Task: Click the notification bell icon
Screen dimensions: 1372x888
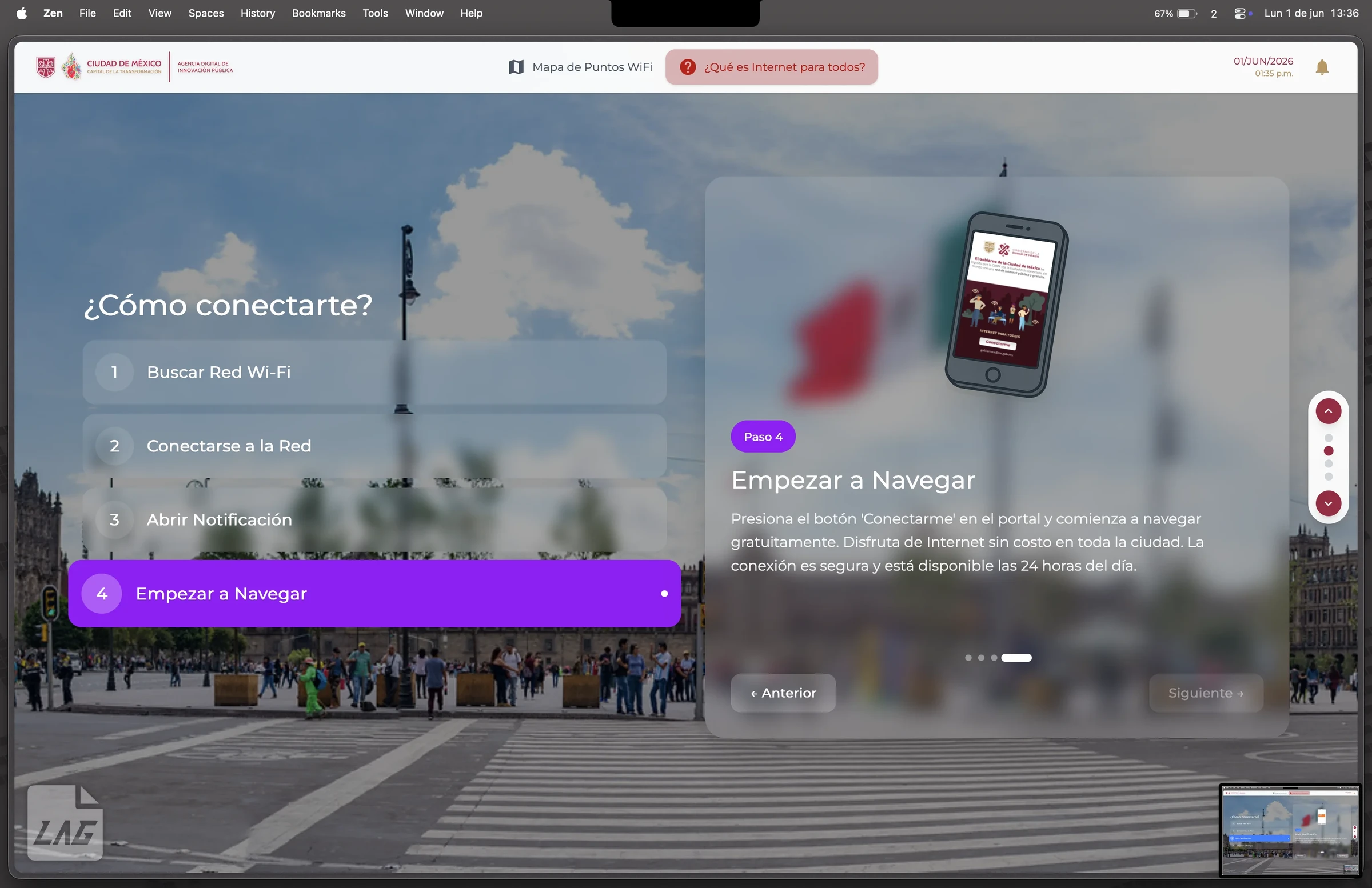Action: pos(1322,67)
